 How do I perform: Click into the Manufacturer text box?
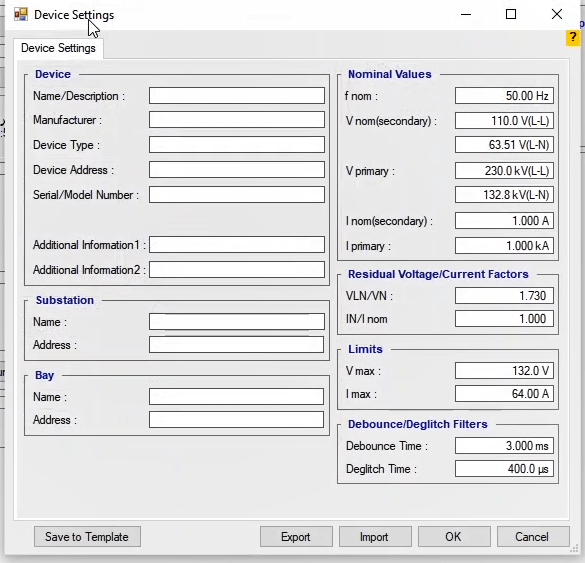coord(237,119)
